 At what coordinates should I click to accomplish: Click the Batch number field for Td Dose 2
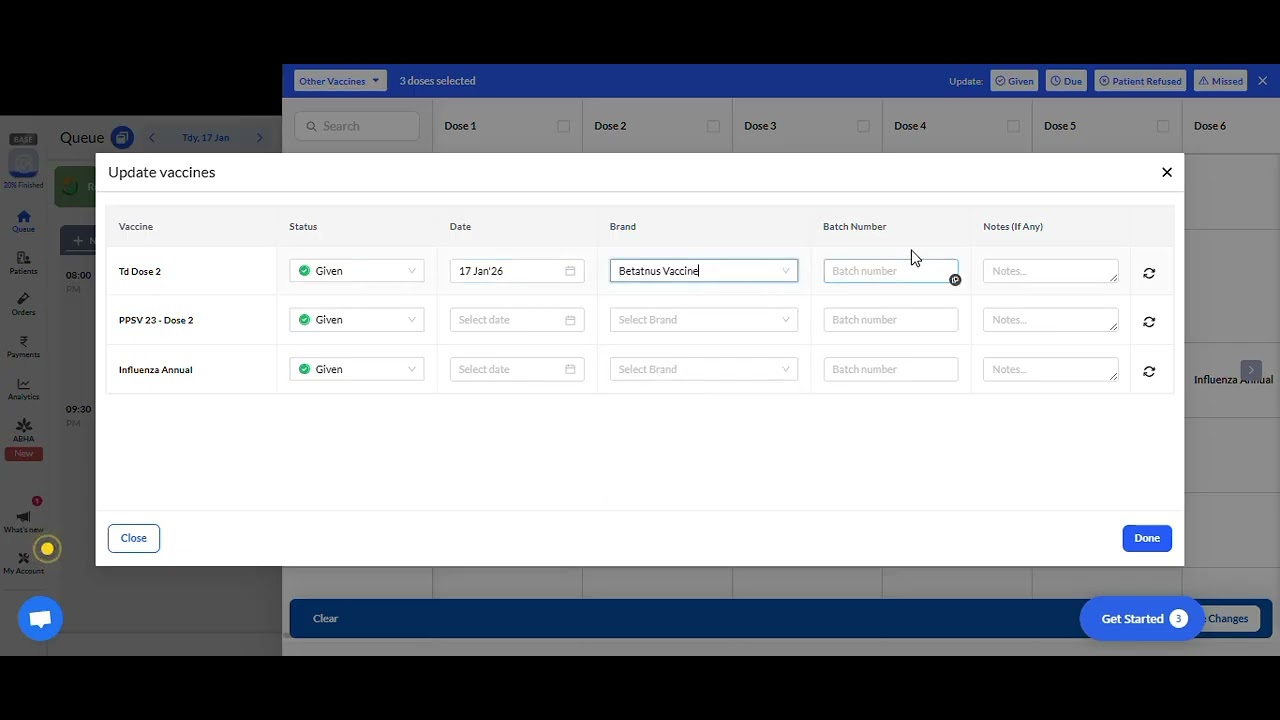tap(890, 271)
